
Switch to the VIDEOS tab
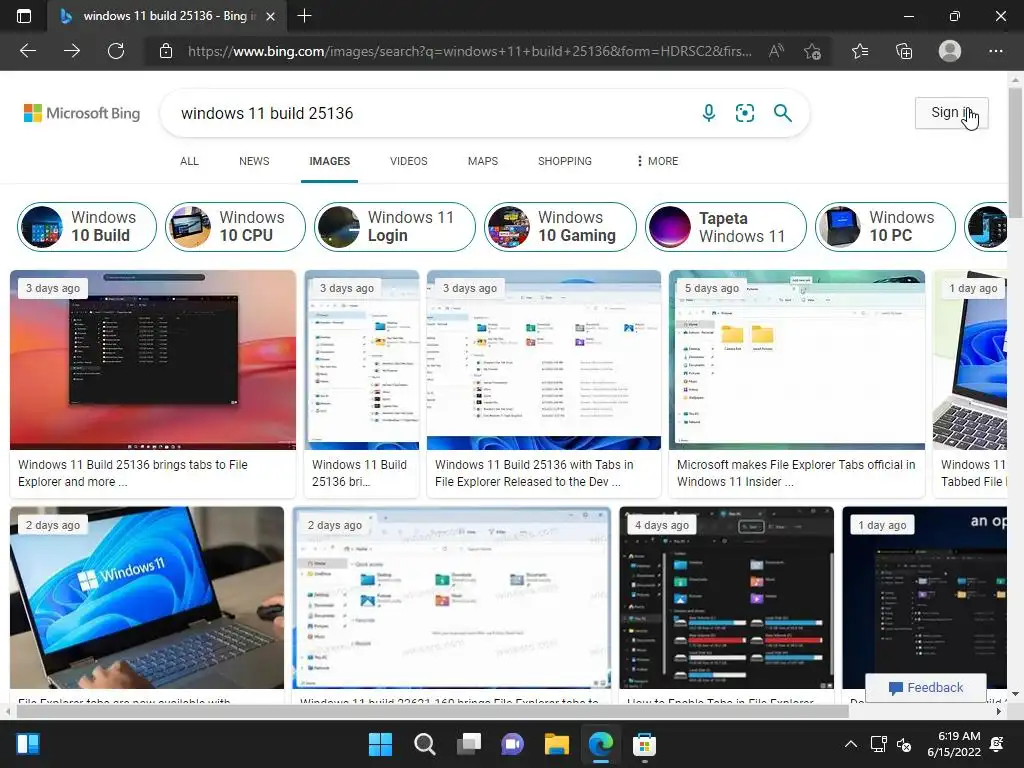click(x=409, y=161)
